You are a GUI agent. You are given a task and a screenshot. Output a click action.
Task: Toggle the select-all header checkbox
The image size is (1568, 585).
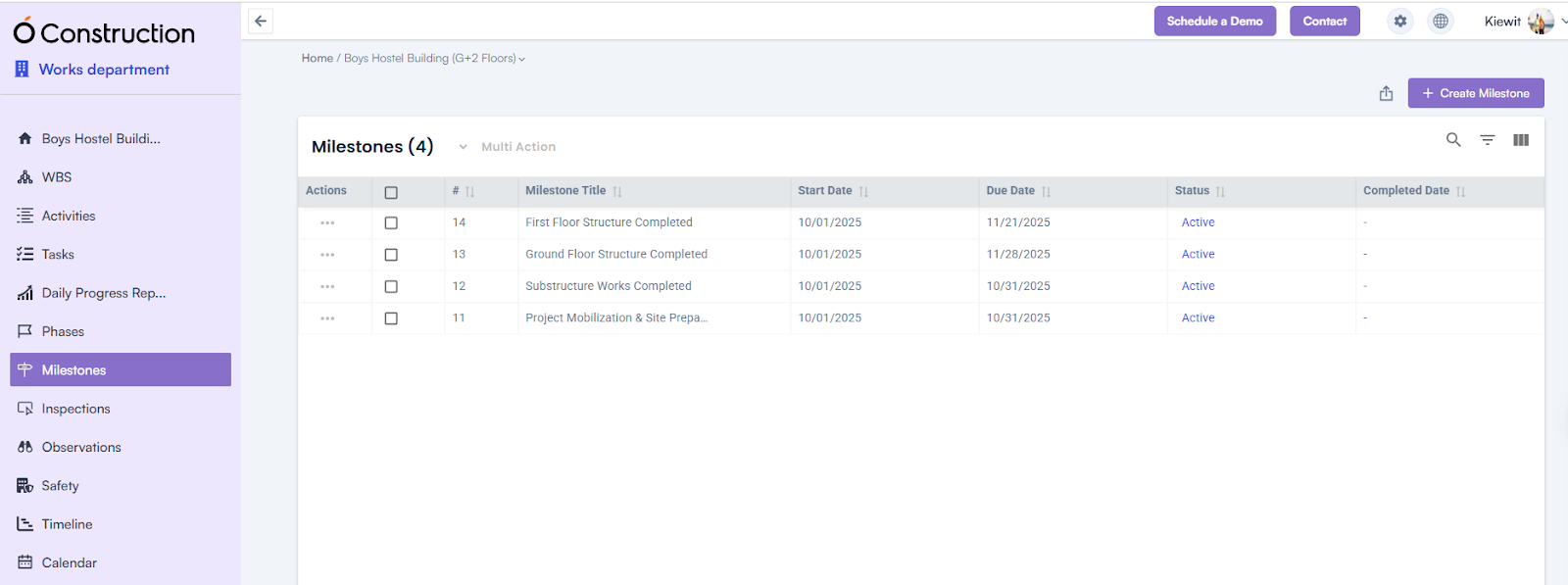[391, 192]
